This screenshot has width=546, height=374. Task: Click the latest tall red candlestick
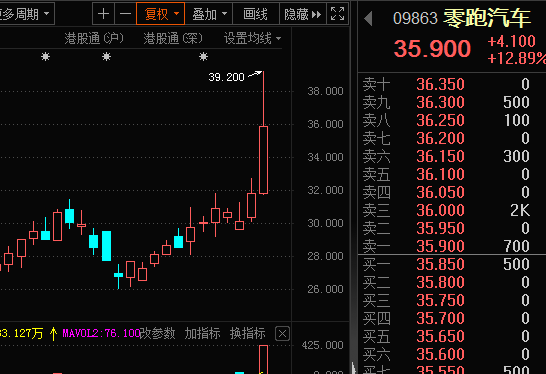(x=263, y=160)
